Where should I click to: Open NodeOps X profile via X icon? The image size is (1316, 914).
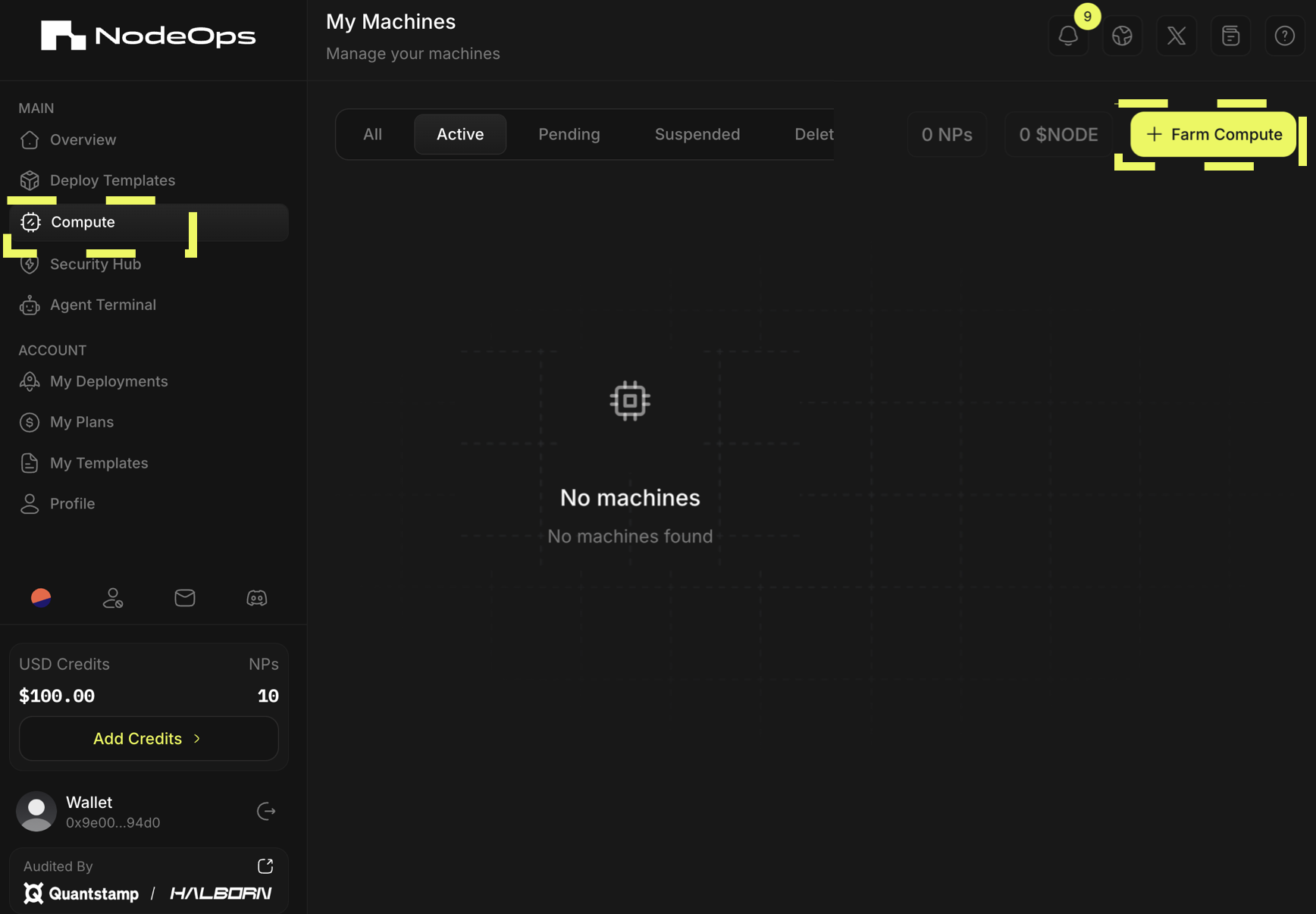pyautogui.click(x=1176, y=36)
